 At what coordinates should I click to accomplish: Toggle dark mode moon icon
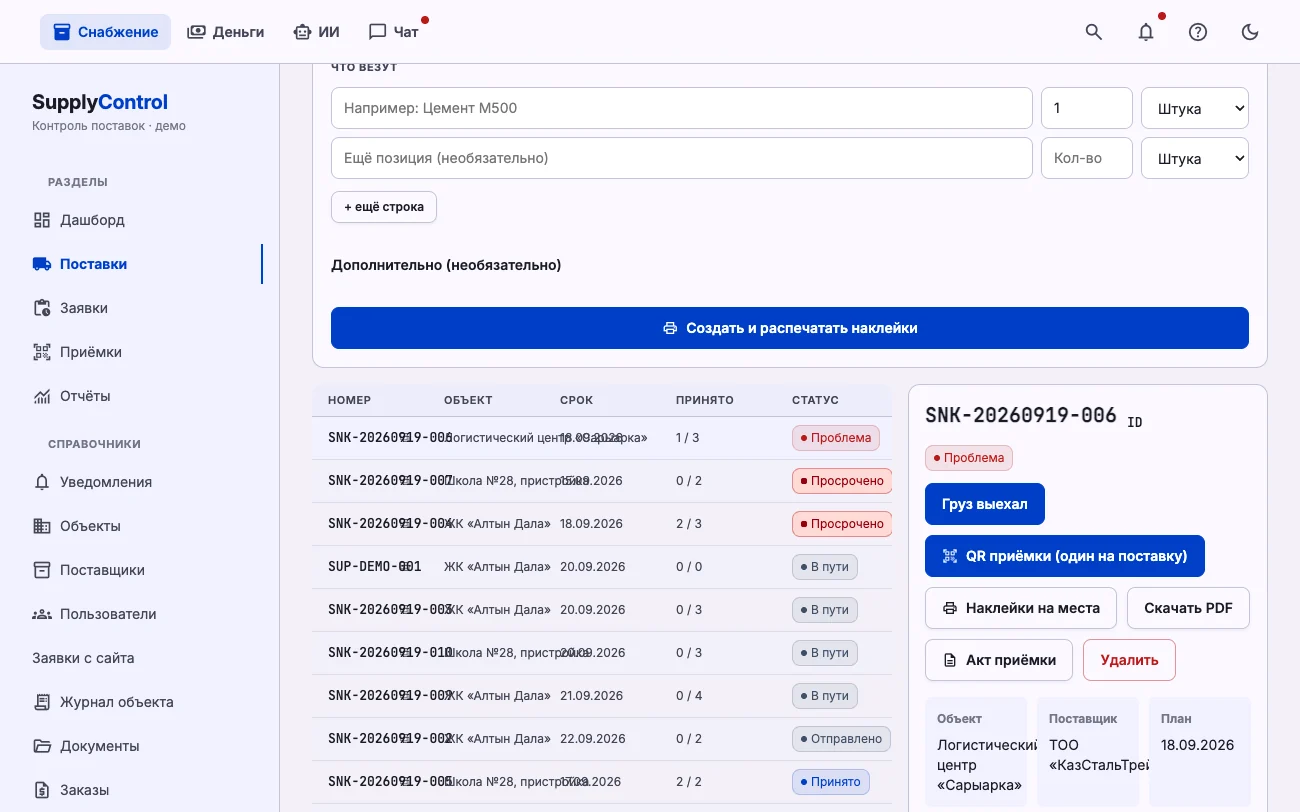[1250, 32]
